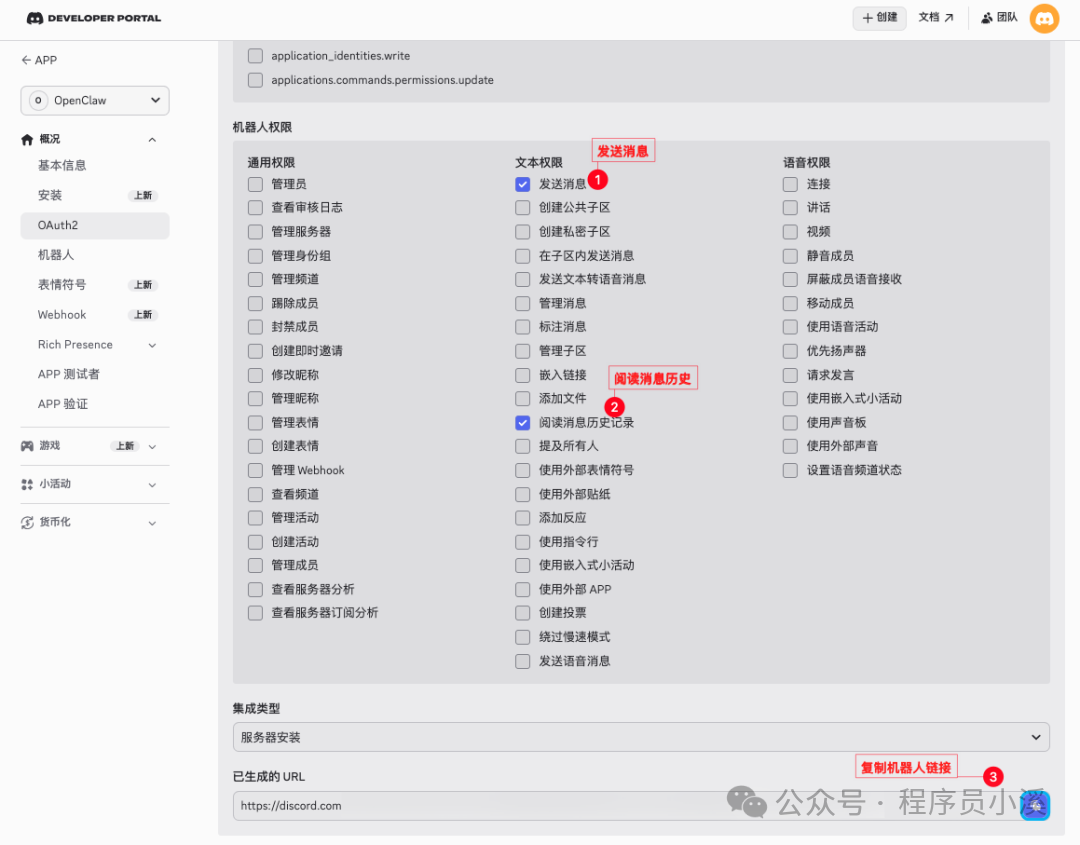Check 添加反应 permission
Screen dimensions: 1080x845
523,517
